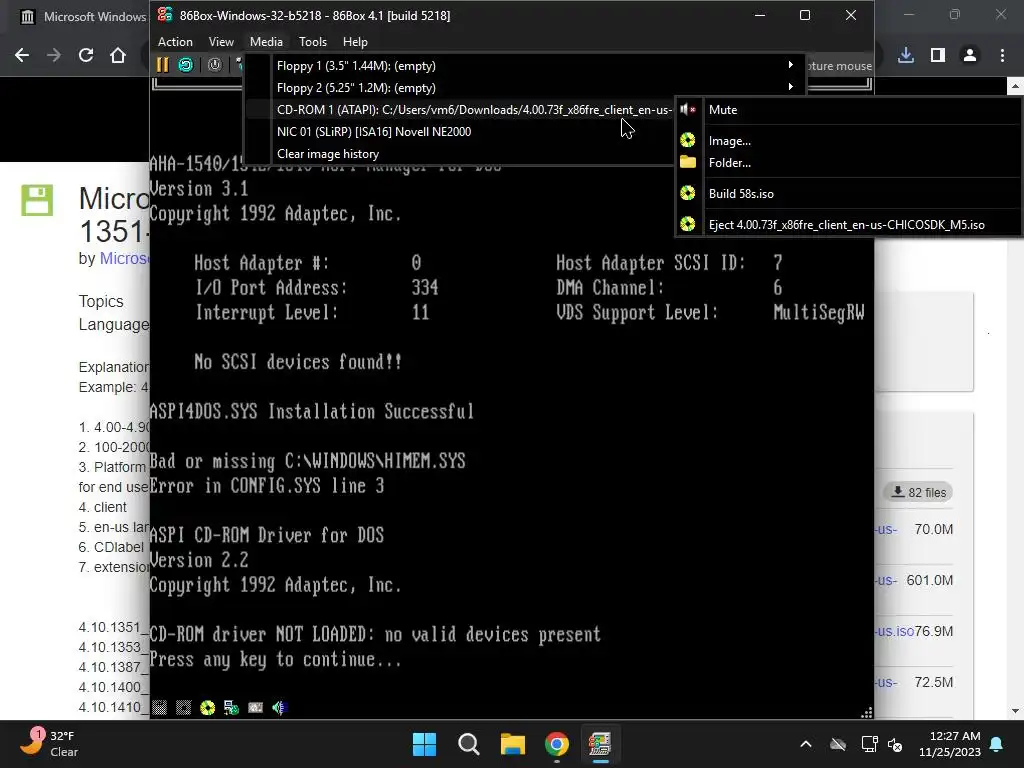Choose Folder... in CD-ROM submenu
The width and height of the screenshot is (1024, 768).
[849, 163]
